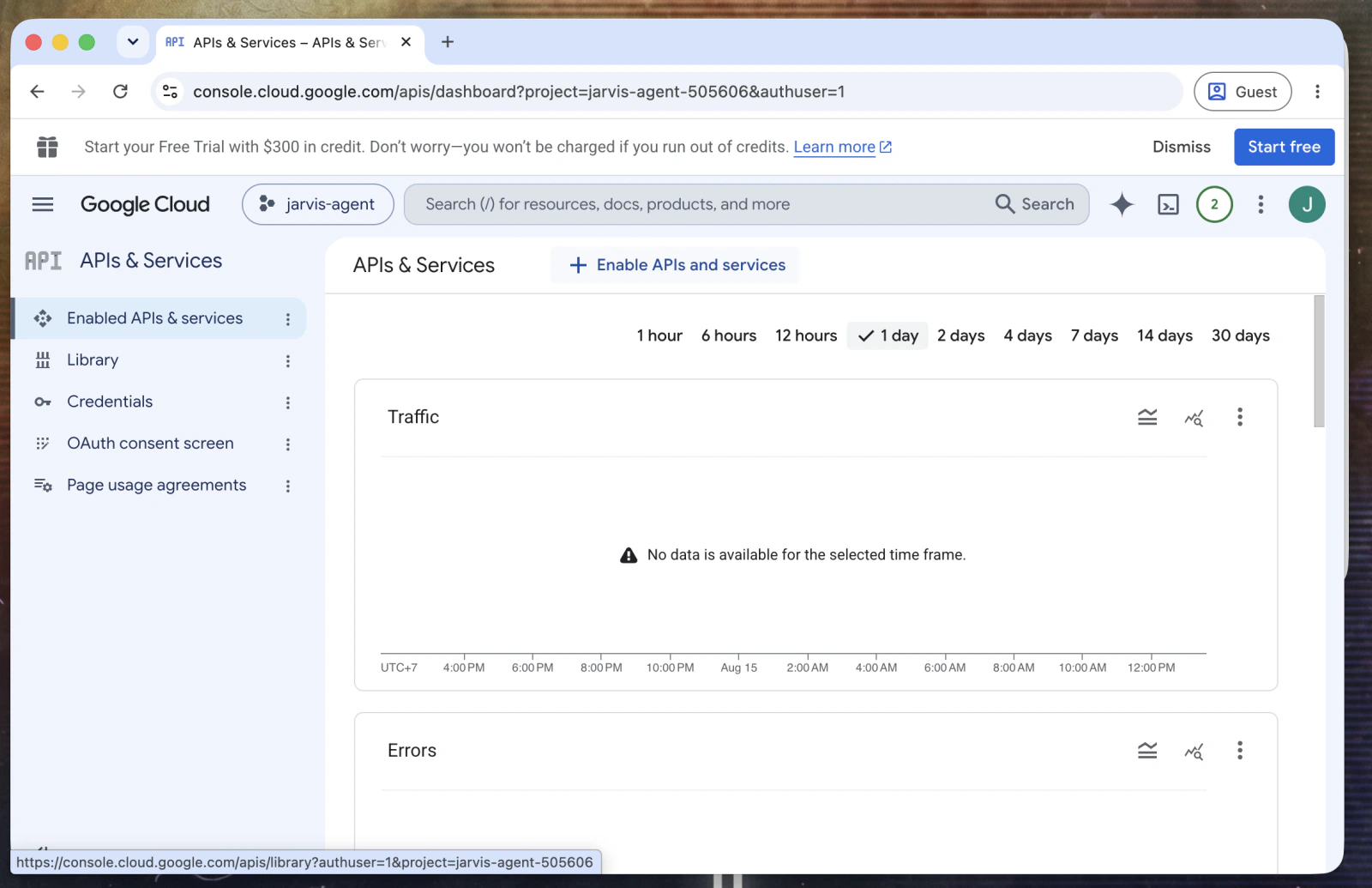Select the 1 day time range
Screen dimensions: 1372x888
888,335
